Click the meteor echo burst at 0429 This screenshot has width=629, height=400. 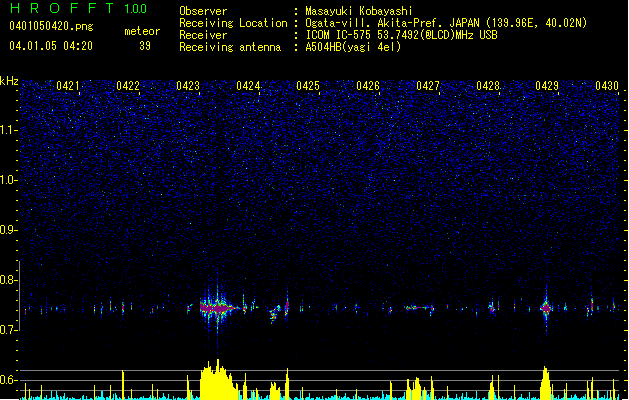pyautogui.click(x=546, y=308)
